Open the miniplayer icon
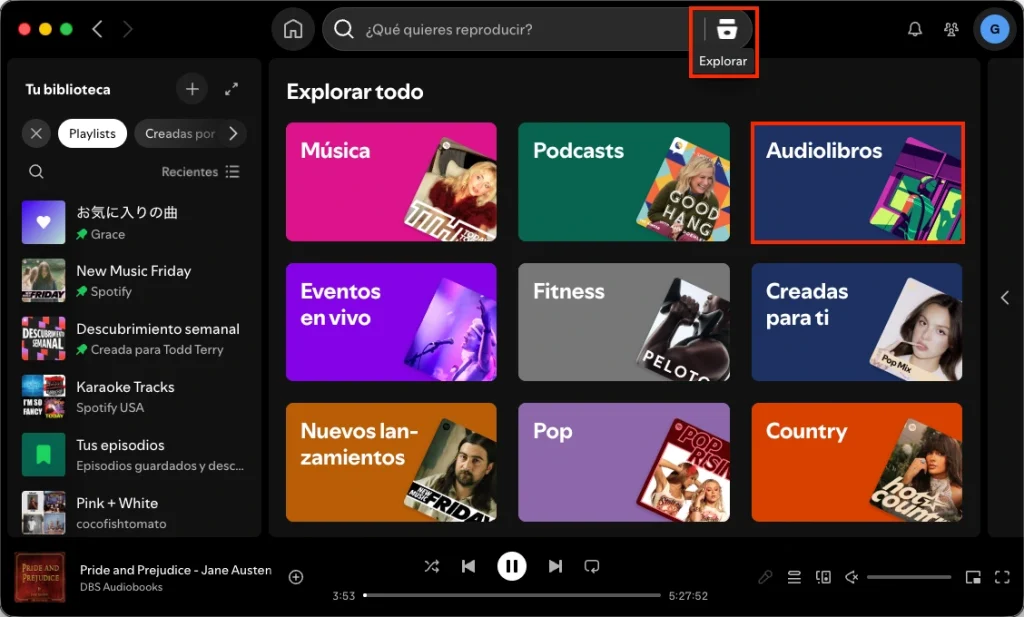 coord(973,577)
